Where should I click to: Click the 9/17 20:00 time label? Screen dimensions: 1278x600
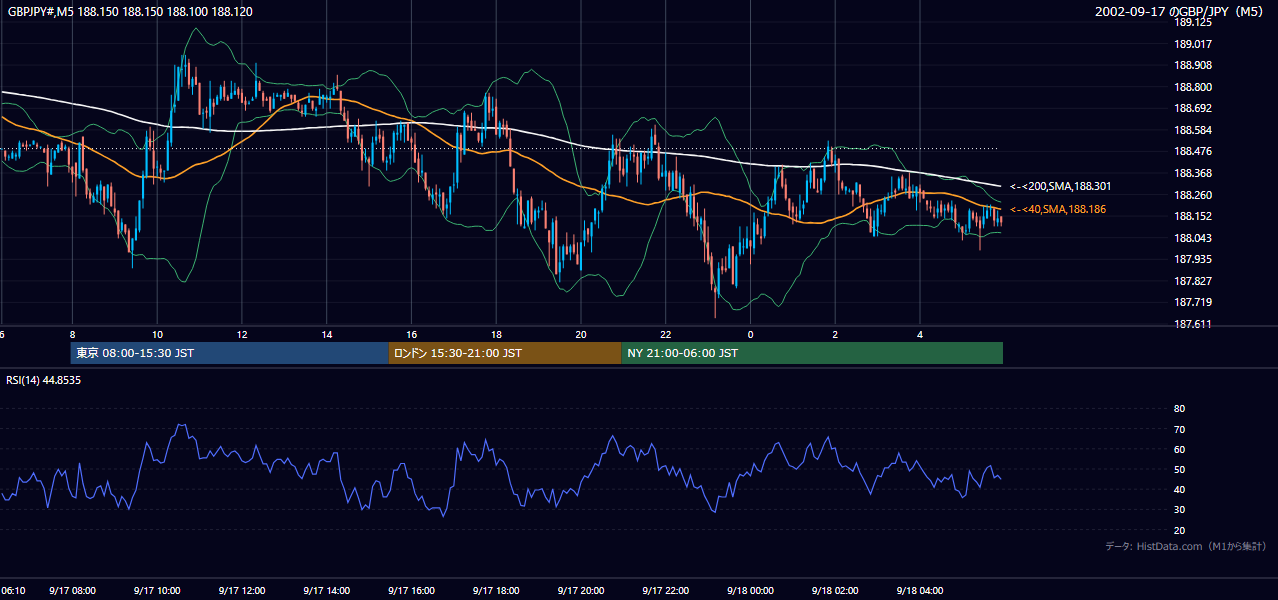pyautogui.click(x=581, y=591)
